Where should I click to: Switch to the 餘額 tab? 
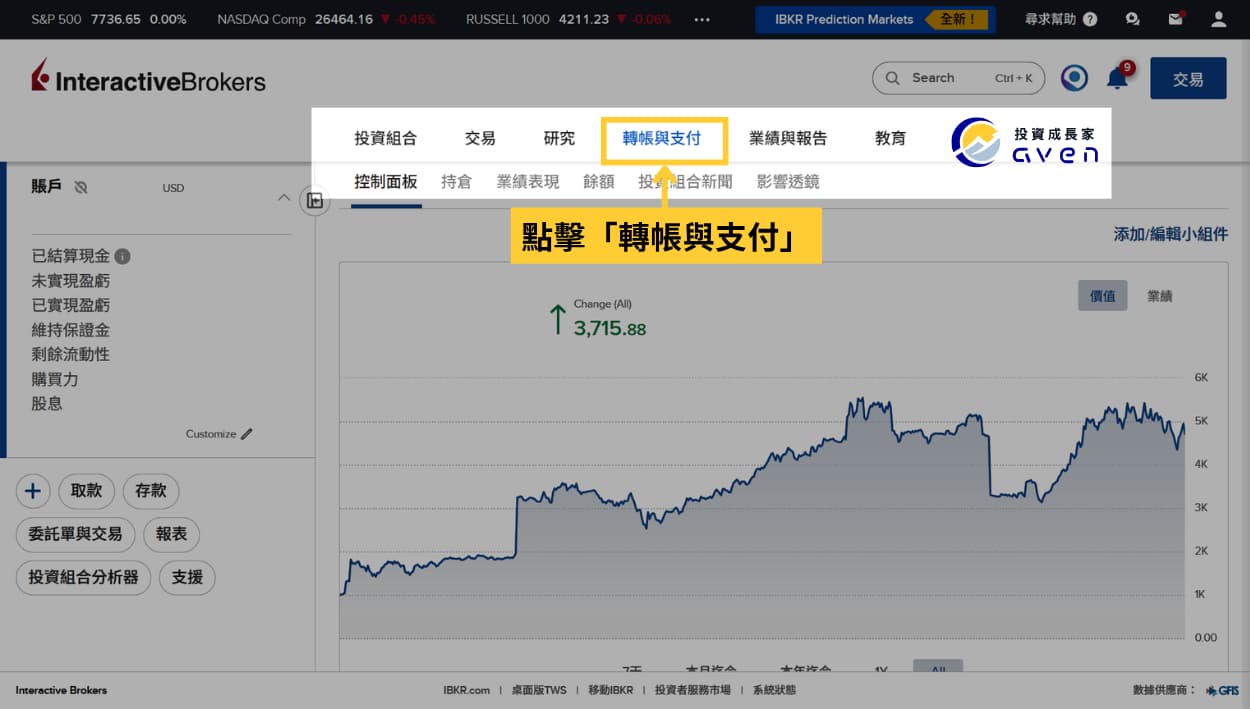coord(598,182)
